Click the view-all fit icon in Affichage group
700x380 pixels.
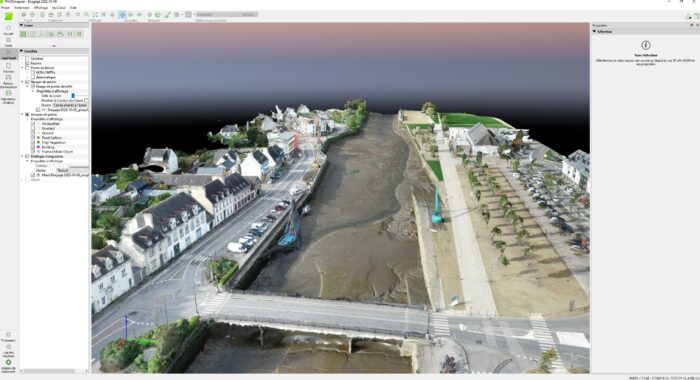pyautogui.click(x=95, y=14)
